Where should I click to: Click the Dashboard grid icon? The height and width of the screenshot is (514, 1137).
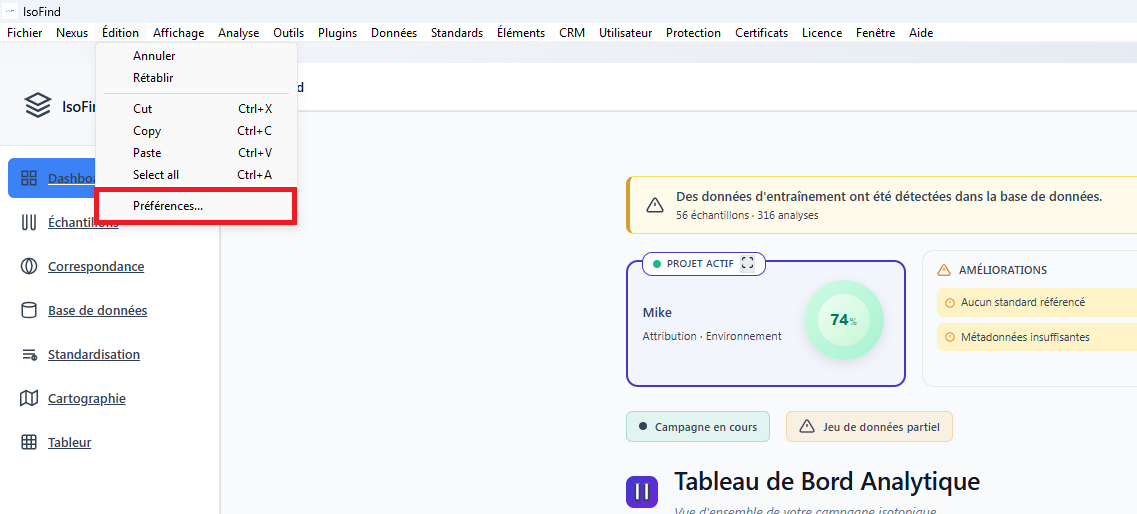click(x=29, y=178)
